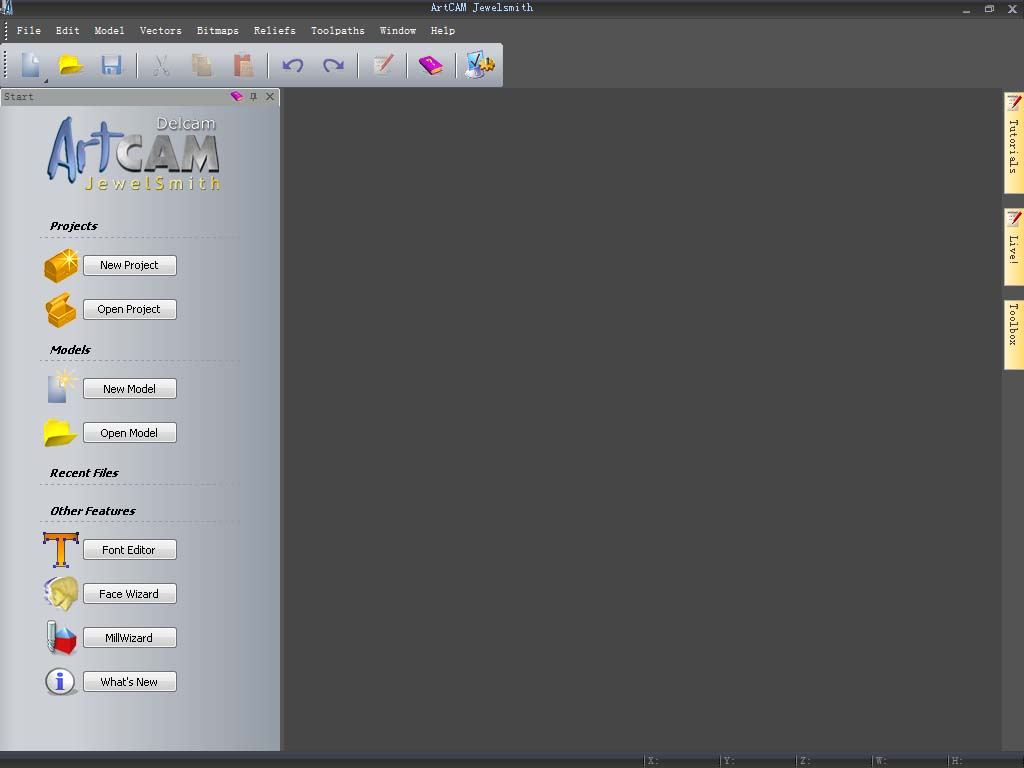This screenshot has width=1024, height=768.
Task: Click the Recent Files heading
Action: pyautogui.click(x=84, y=473)
